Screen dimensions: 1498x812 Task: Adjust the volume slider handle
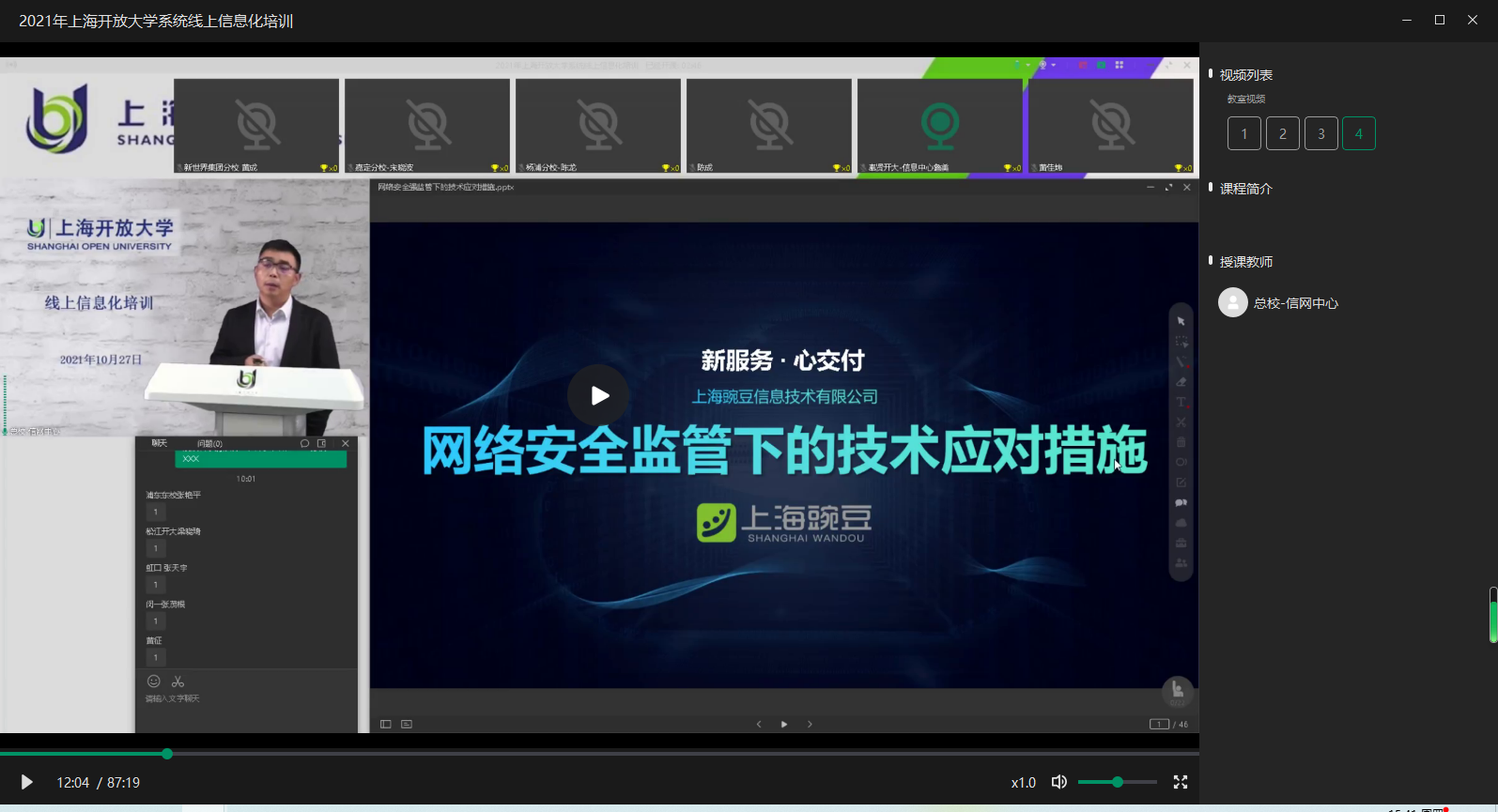point(1118,782)
